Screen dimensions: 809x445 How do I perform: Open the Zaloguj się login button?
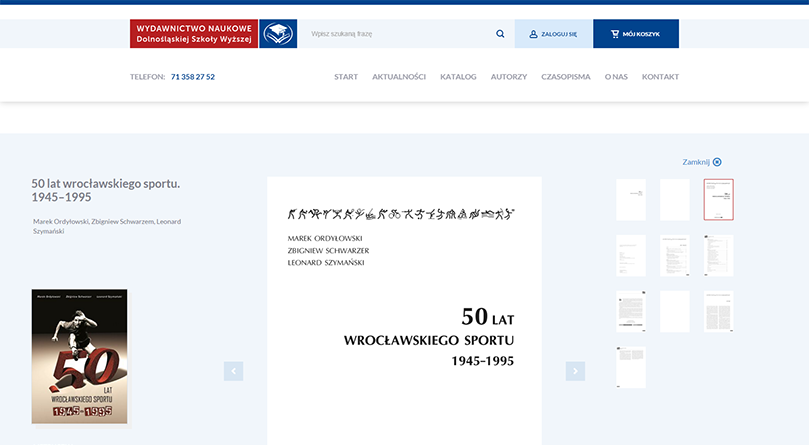click(x=553, y=34)
